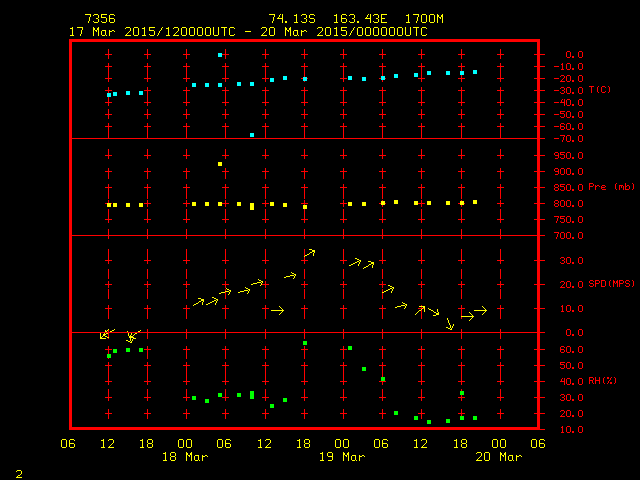Select the SPD(MPS) wind speed label

coord(611,284)
